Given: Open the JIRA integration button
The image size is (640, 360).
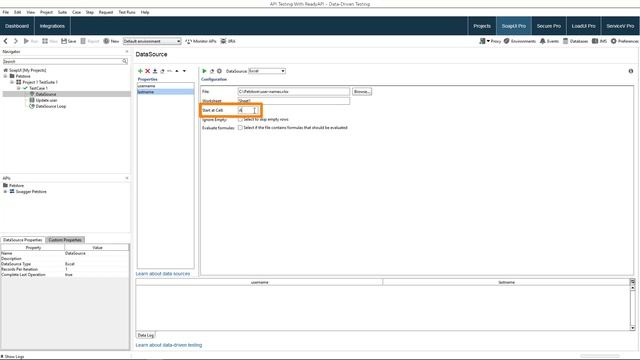Looking at the screenshot, I should tap(228, 41).
